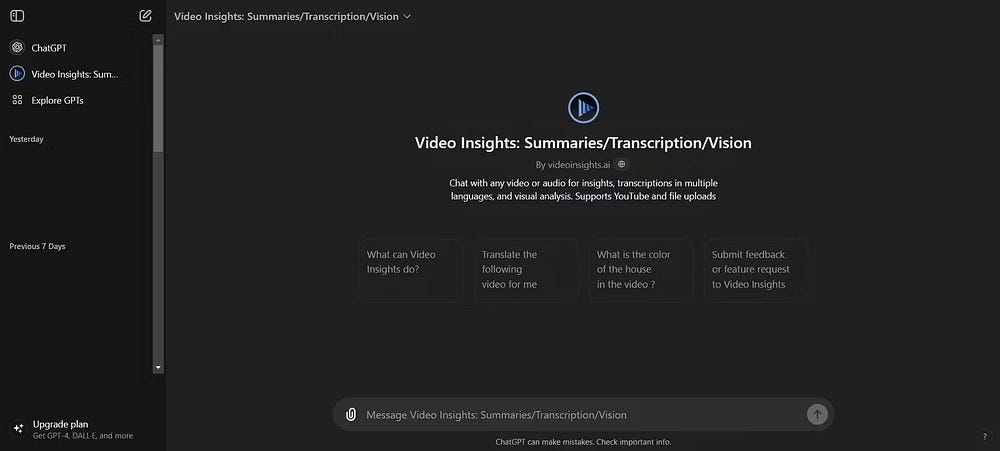Choose 'Submit feedback or feature request' prompt
The height and width of the screenshot is (451, 1000).
tap(756, 270)
